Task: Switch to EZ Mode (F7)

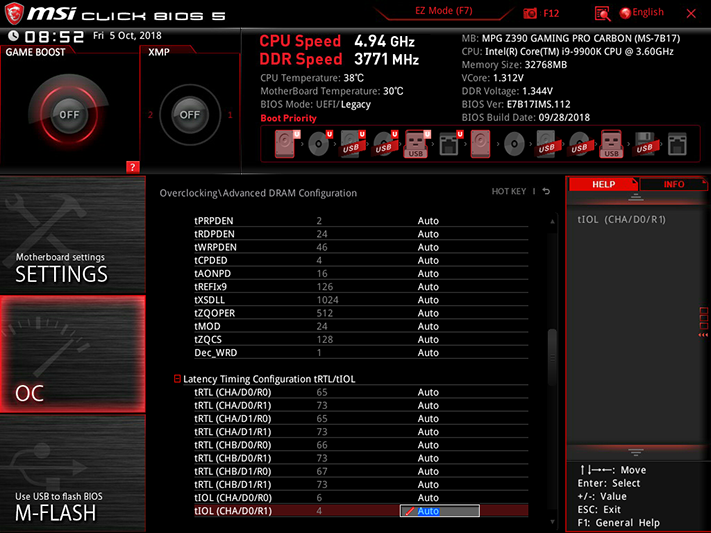Action: (443, 11)
